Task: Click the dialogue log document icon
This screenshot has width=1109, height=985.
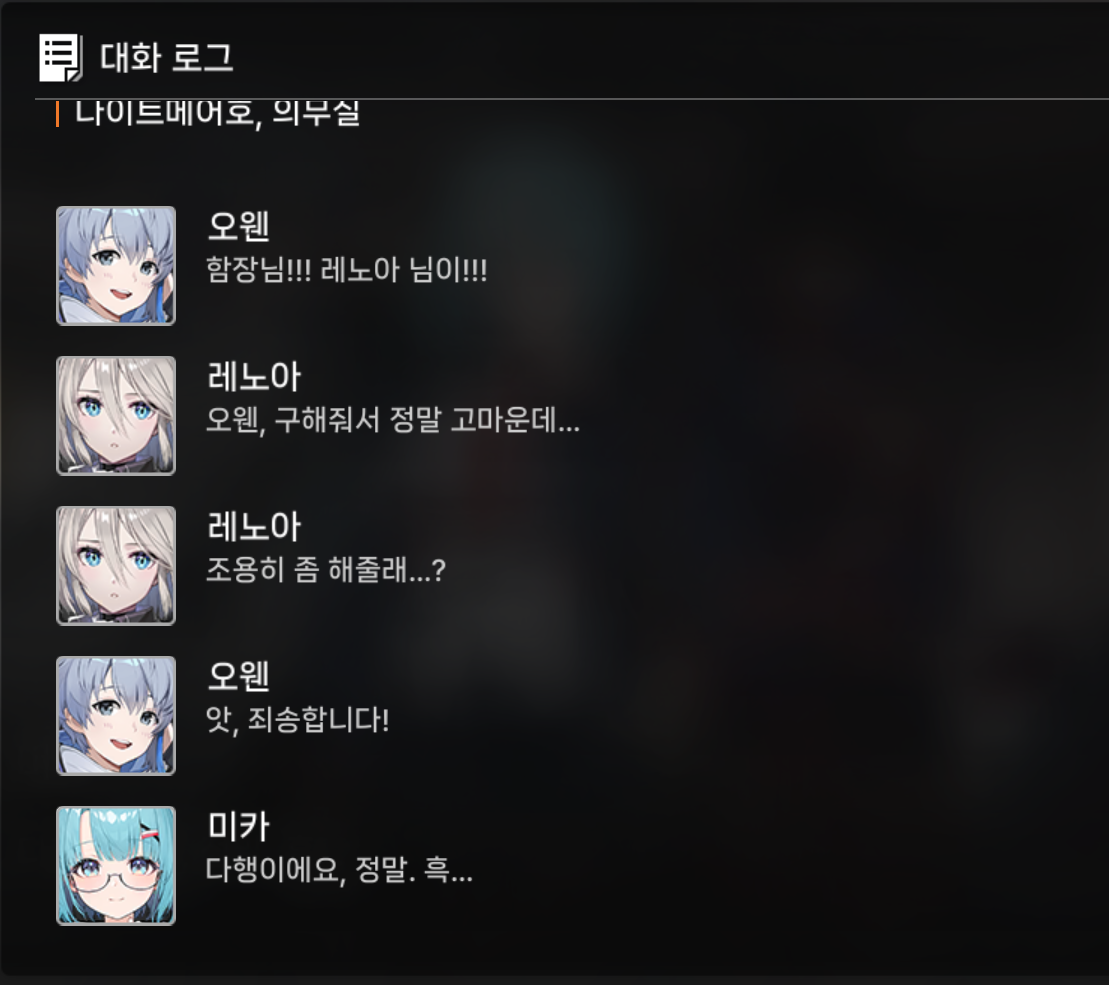Action: [61, 57]
